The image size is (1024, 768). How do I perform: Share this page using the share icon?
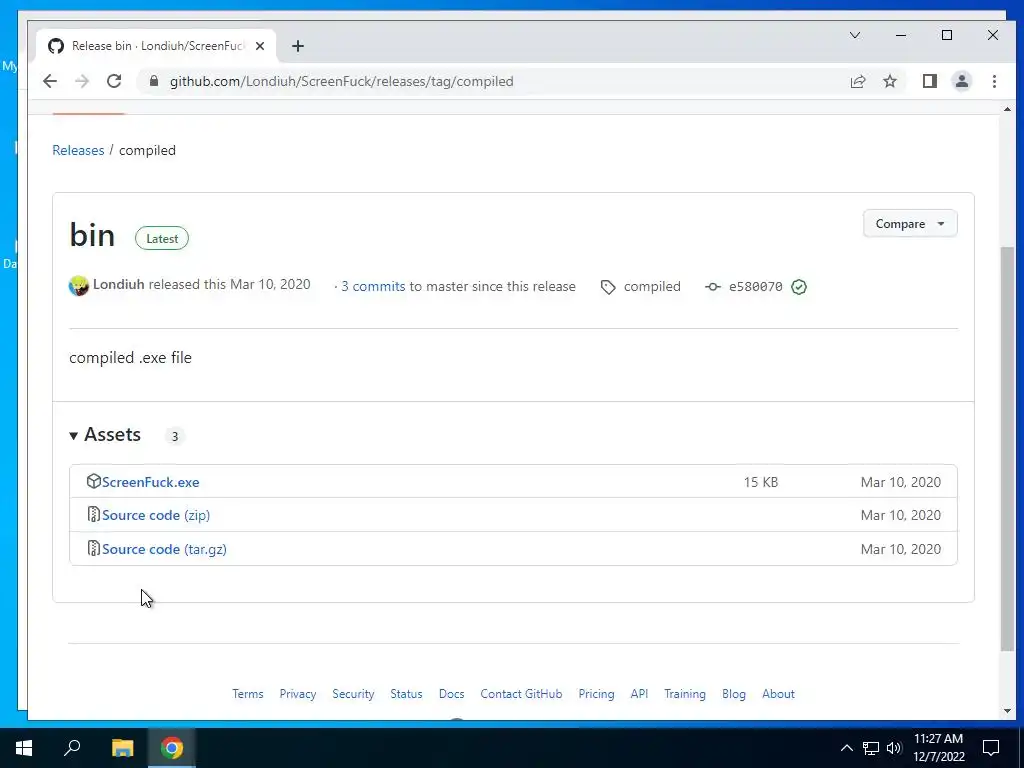coord(857,81)
